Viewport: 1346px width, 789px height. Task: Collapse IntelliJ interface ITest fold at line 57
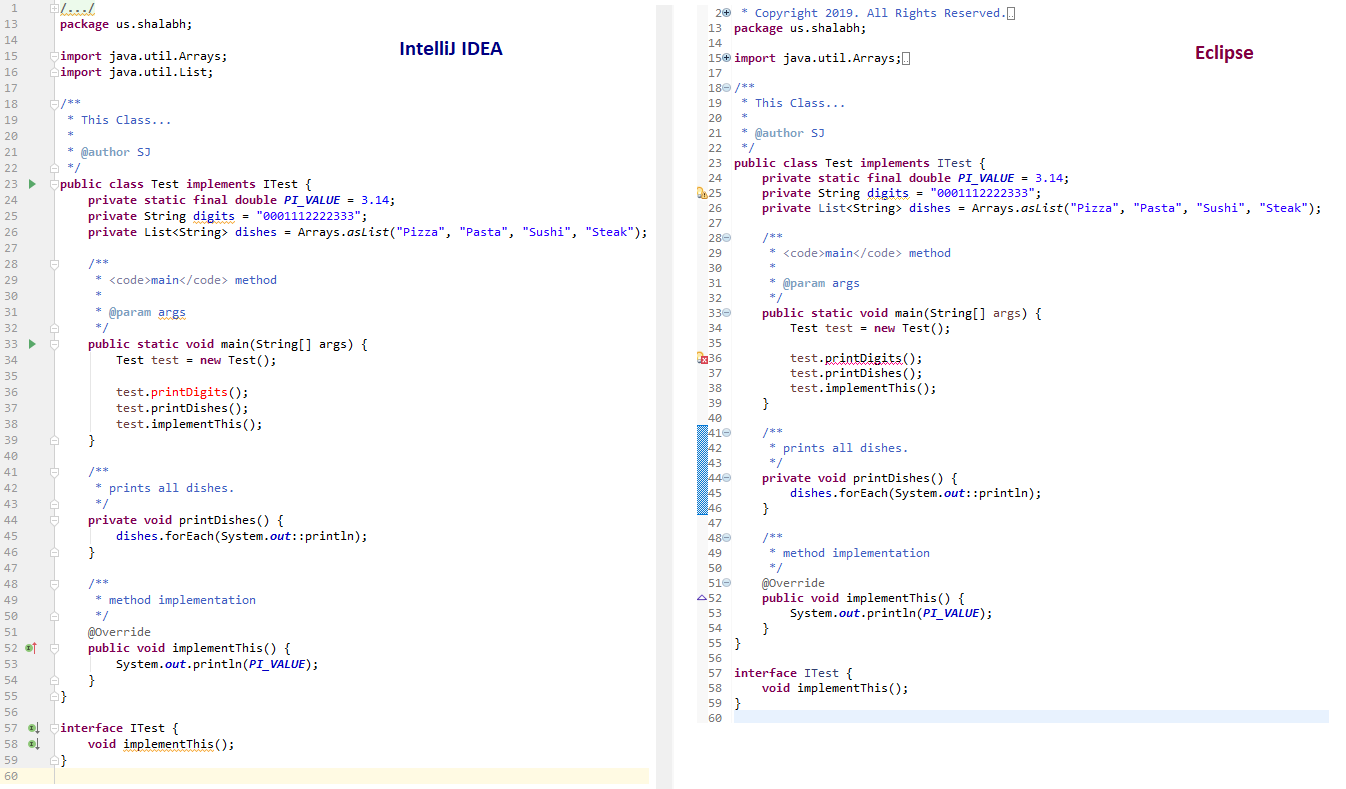tap(55, 728)
